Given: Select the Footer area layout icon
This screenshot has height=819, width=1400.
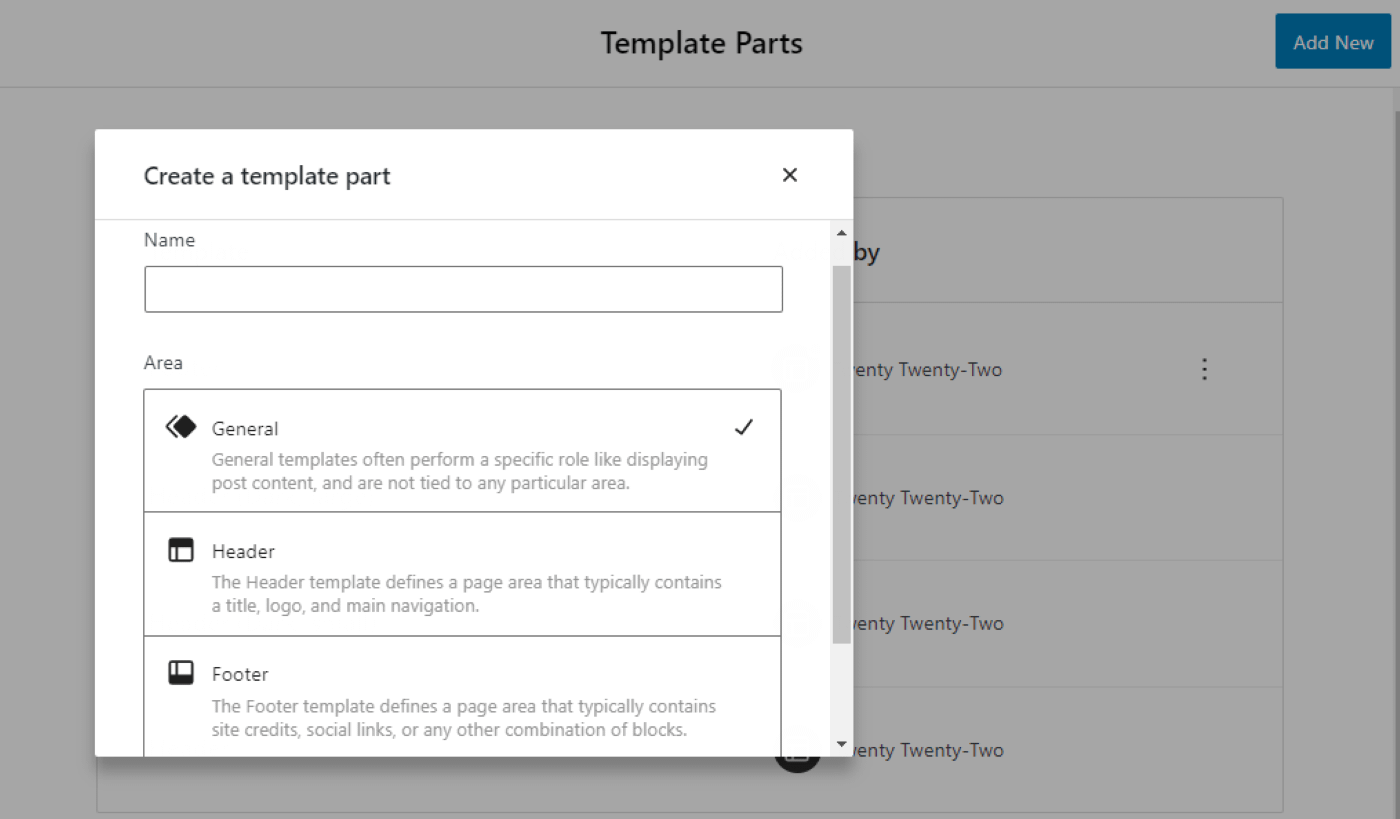Looking at the screenshot, I should pos(181,672).
